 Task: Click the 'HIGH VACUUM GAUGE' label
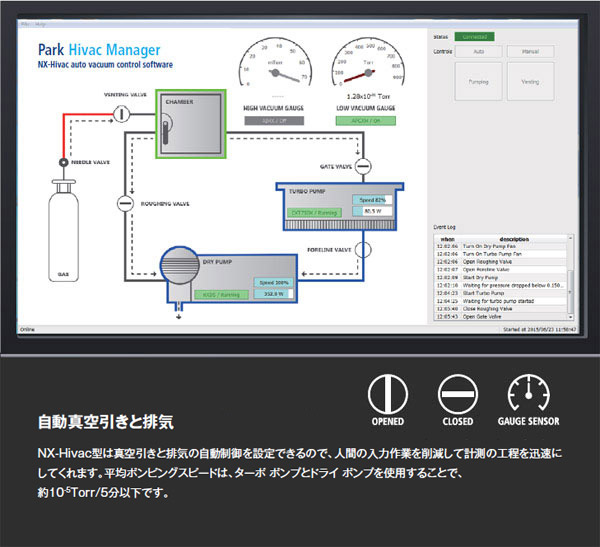click(x=274, y=108)
